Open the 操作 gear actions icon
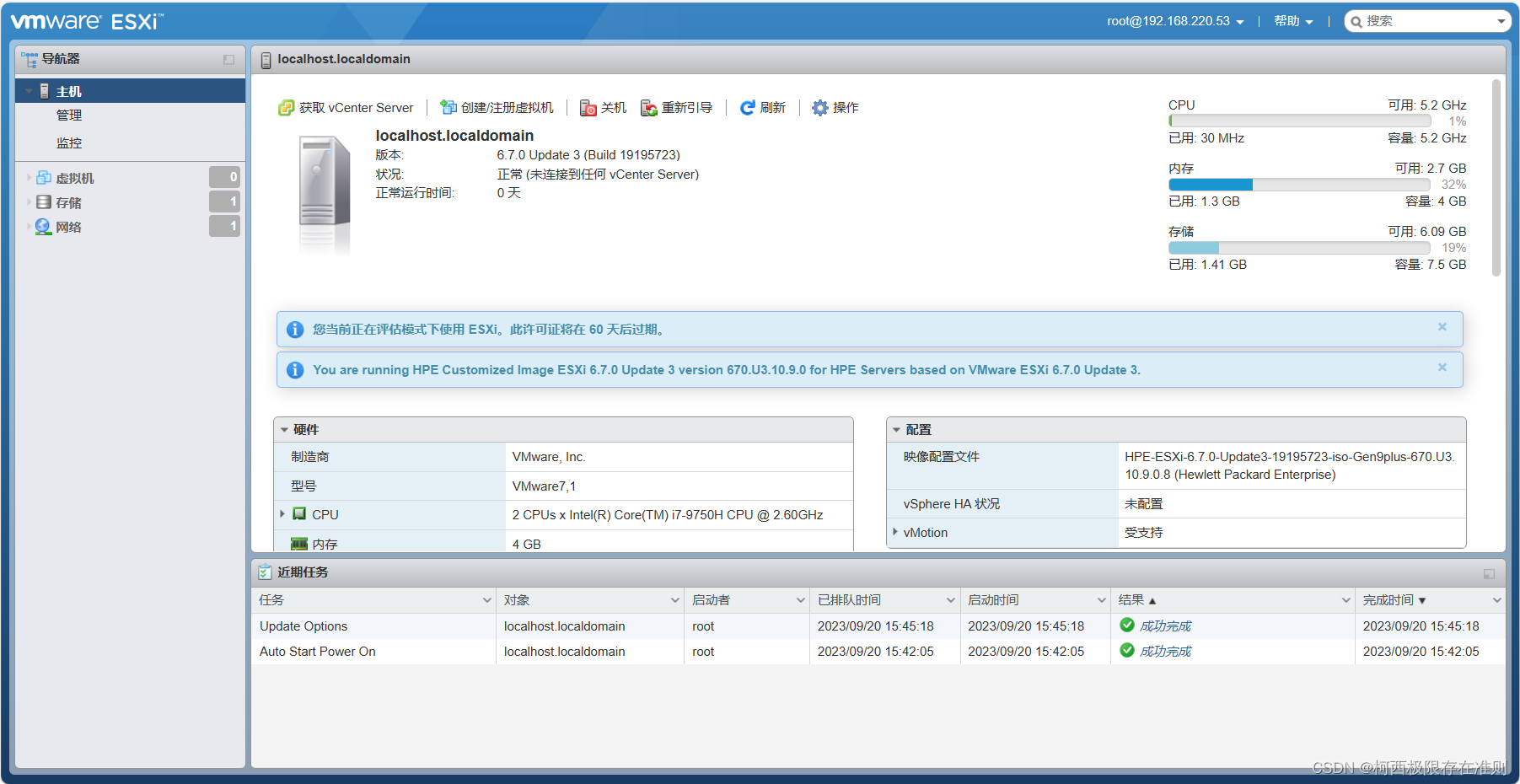Screen dimensions: 1520x784 (817, 107)
